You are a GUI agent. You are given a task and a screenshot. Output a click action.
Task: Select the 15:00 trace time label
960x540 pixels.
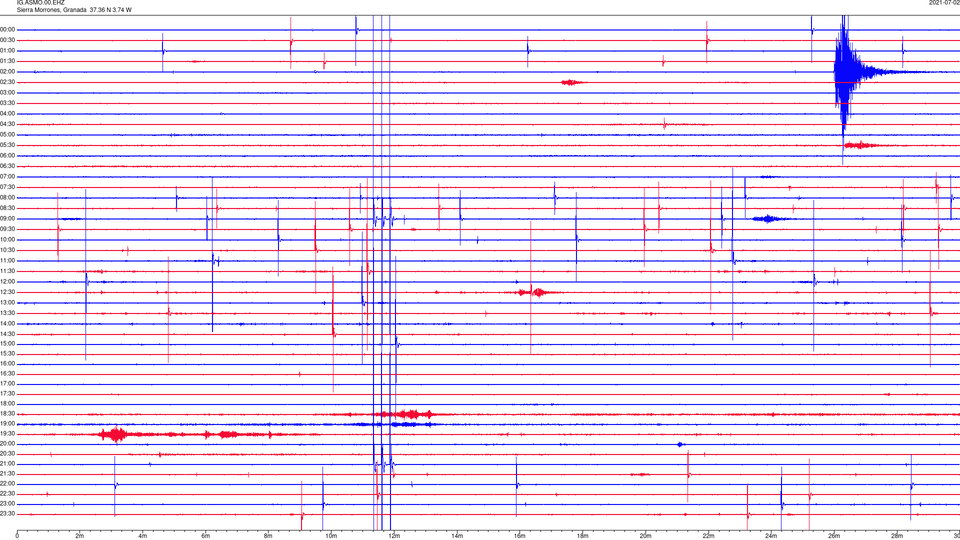click(x=8, y=344)
